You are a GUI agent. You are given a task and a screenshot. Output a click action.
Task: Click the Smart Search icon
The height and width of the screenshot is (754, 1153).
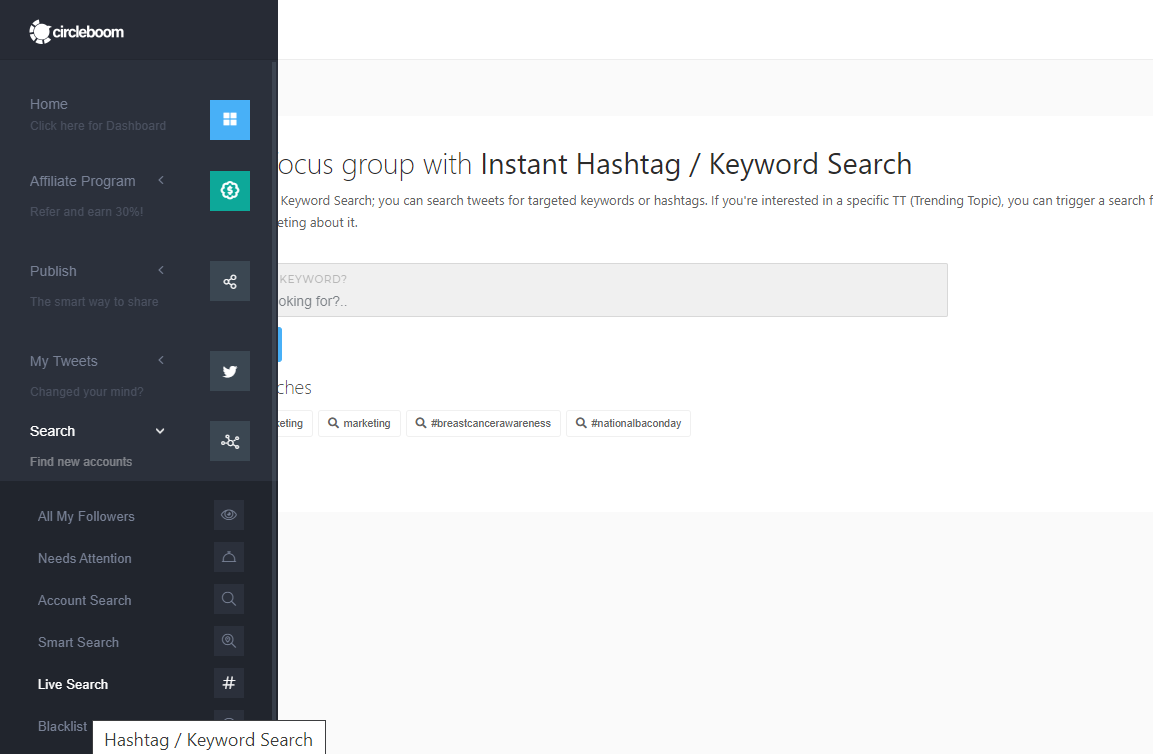click(x=229, y=641)
